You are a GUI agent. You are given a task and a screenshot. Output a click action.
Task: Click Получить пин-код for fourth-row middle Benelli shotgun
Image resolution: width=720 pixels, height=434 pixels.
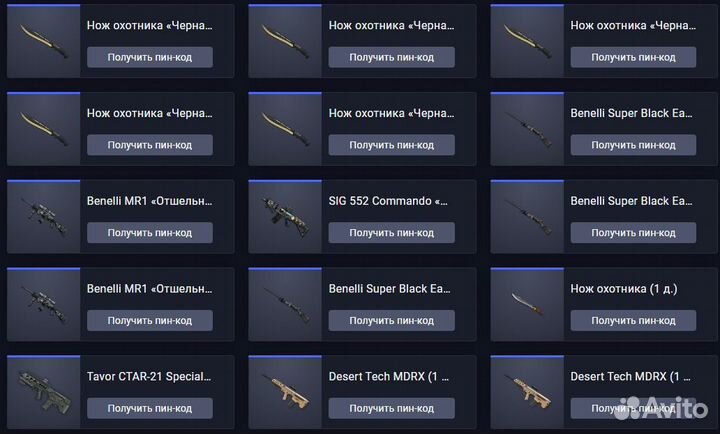392,321
